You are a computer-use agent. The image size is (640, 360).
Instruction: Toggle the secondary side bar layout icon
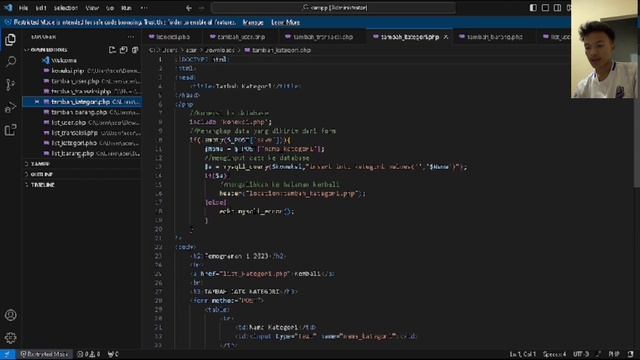[558, 8]
